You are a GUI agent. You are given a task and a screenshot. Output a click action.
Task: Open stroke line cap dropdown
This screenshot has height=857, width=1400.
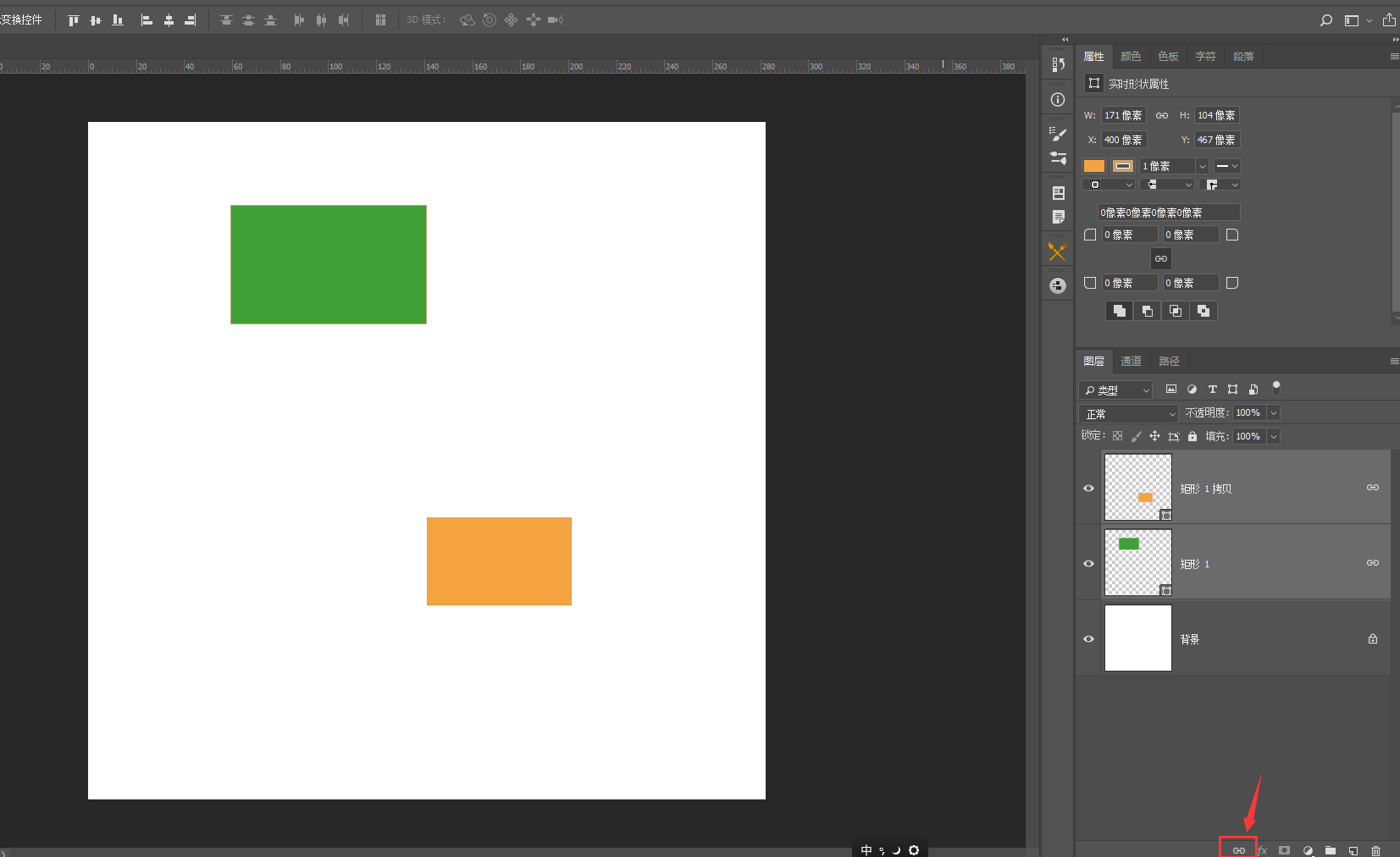[x=1167, y=185]
